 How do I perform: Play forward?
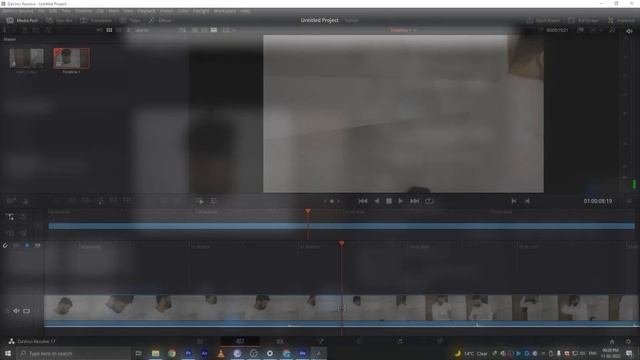pyautogui.click(x=400, y=201)
